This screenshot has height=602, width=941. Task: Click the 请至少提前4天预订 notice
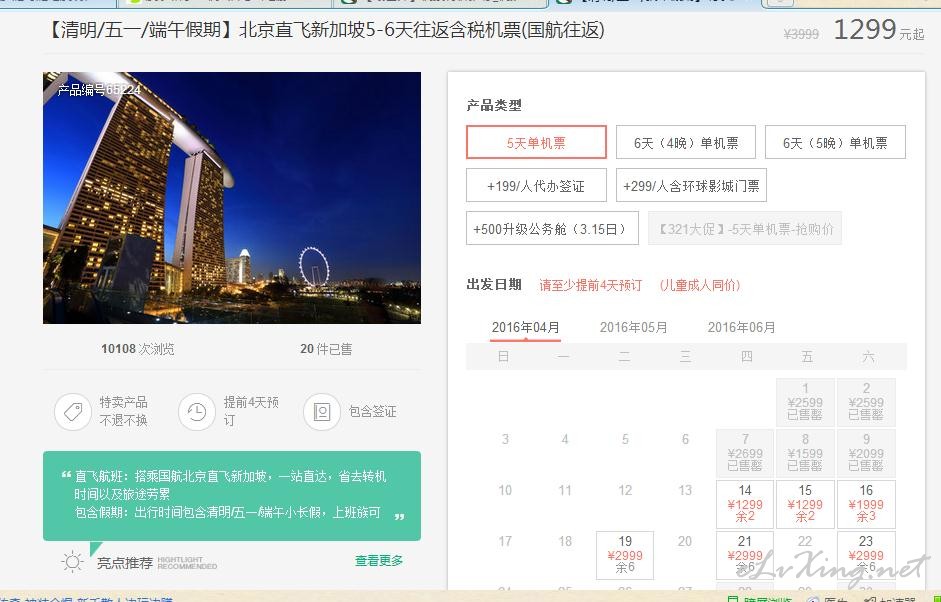[x=591, y=285]
